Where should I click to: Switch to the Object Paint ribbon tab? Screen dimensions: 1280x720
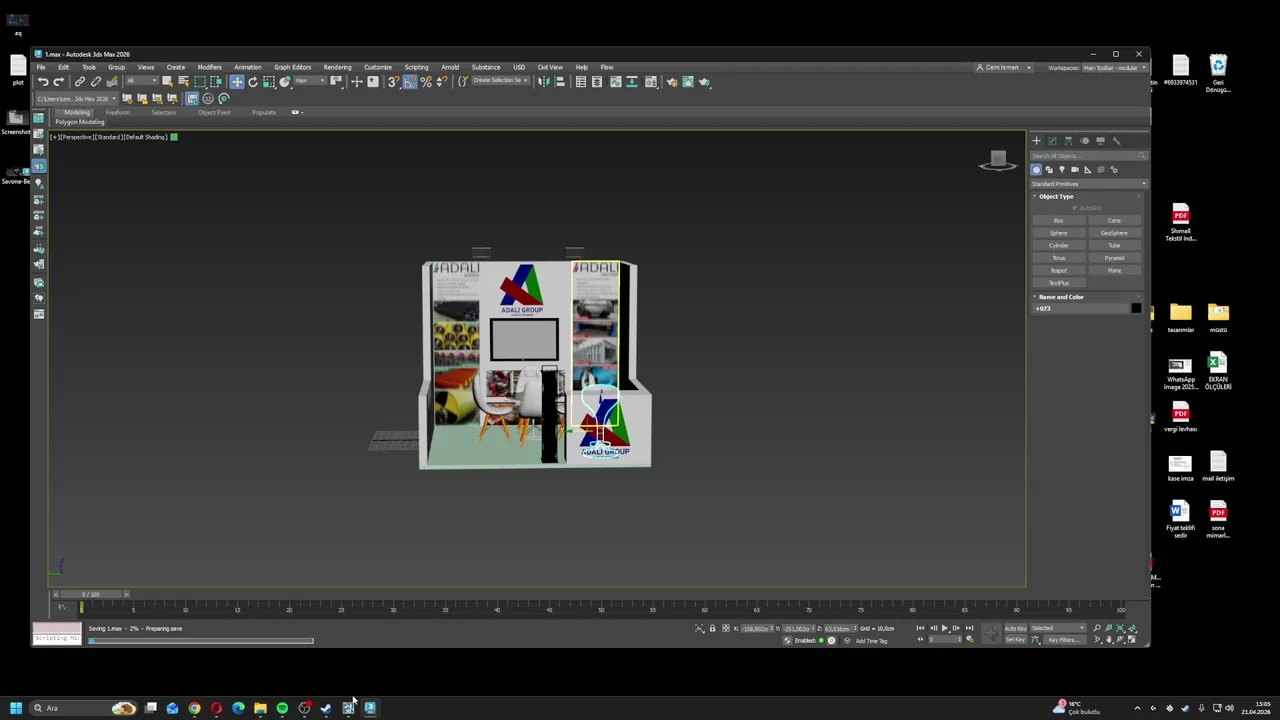pyautogui.click(x=214, y=112)
